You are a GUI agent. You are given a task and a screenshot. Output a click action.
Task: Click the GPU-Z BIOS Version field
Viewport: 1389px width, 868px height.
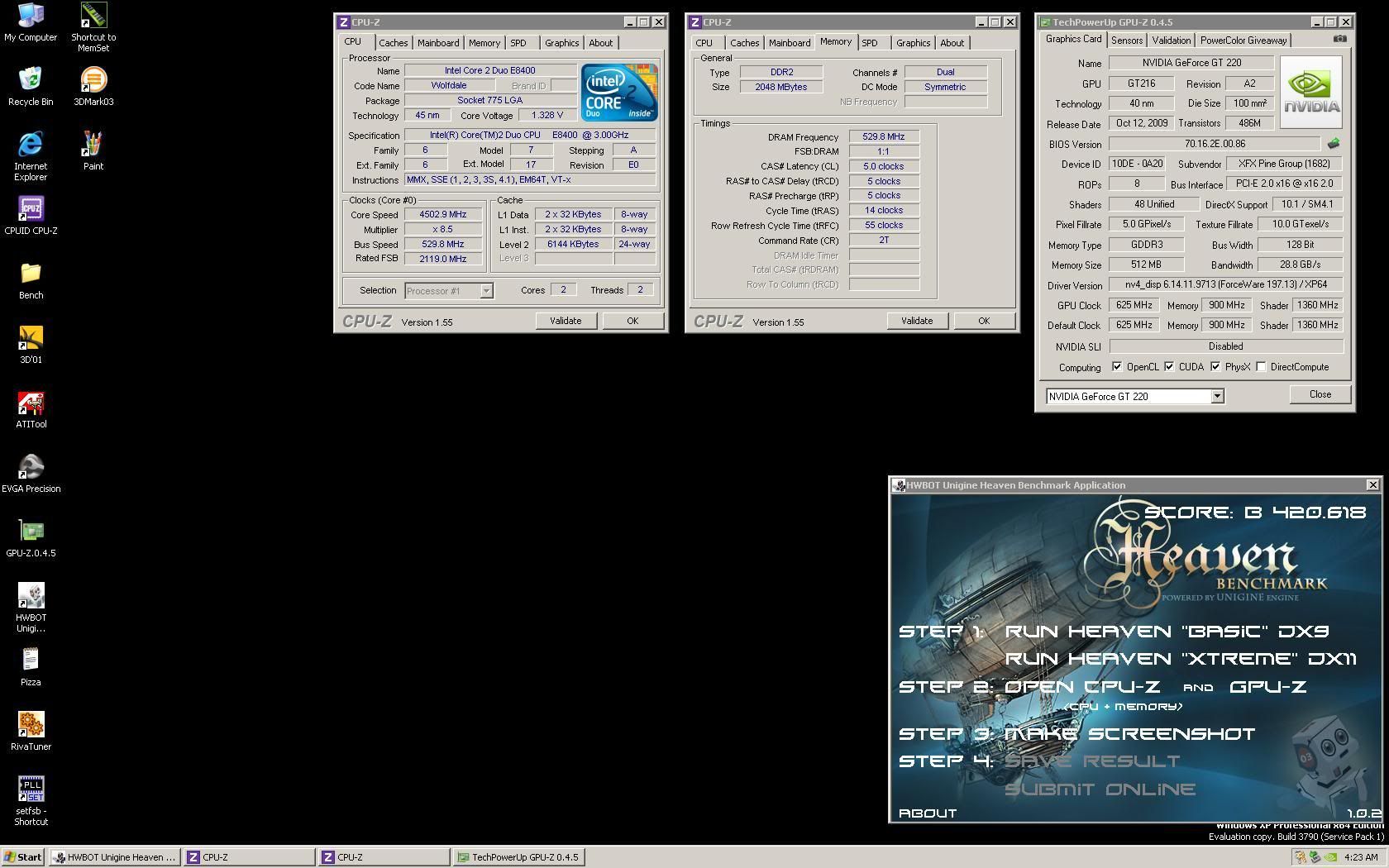click(x=1215, y=144)
